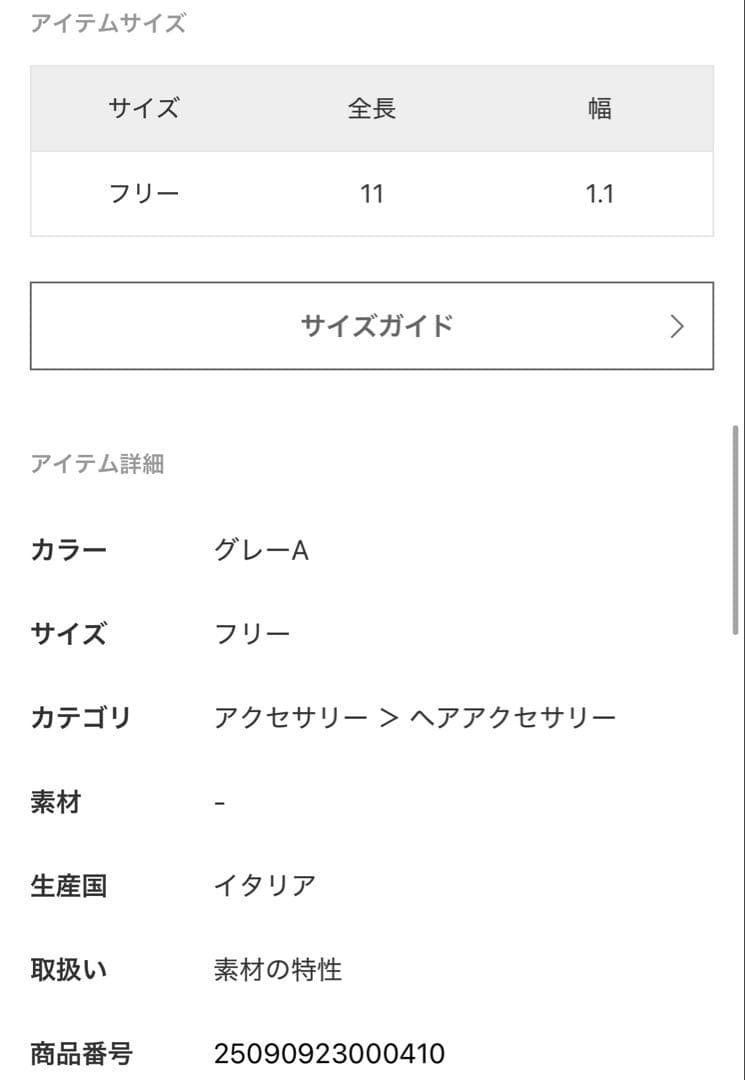The image size is (745, 1080).
Task: Click the アイテムサイズ section heading
Action: (x=108, y=24)
